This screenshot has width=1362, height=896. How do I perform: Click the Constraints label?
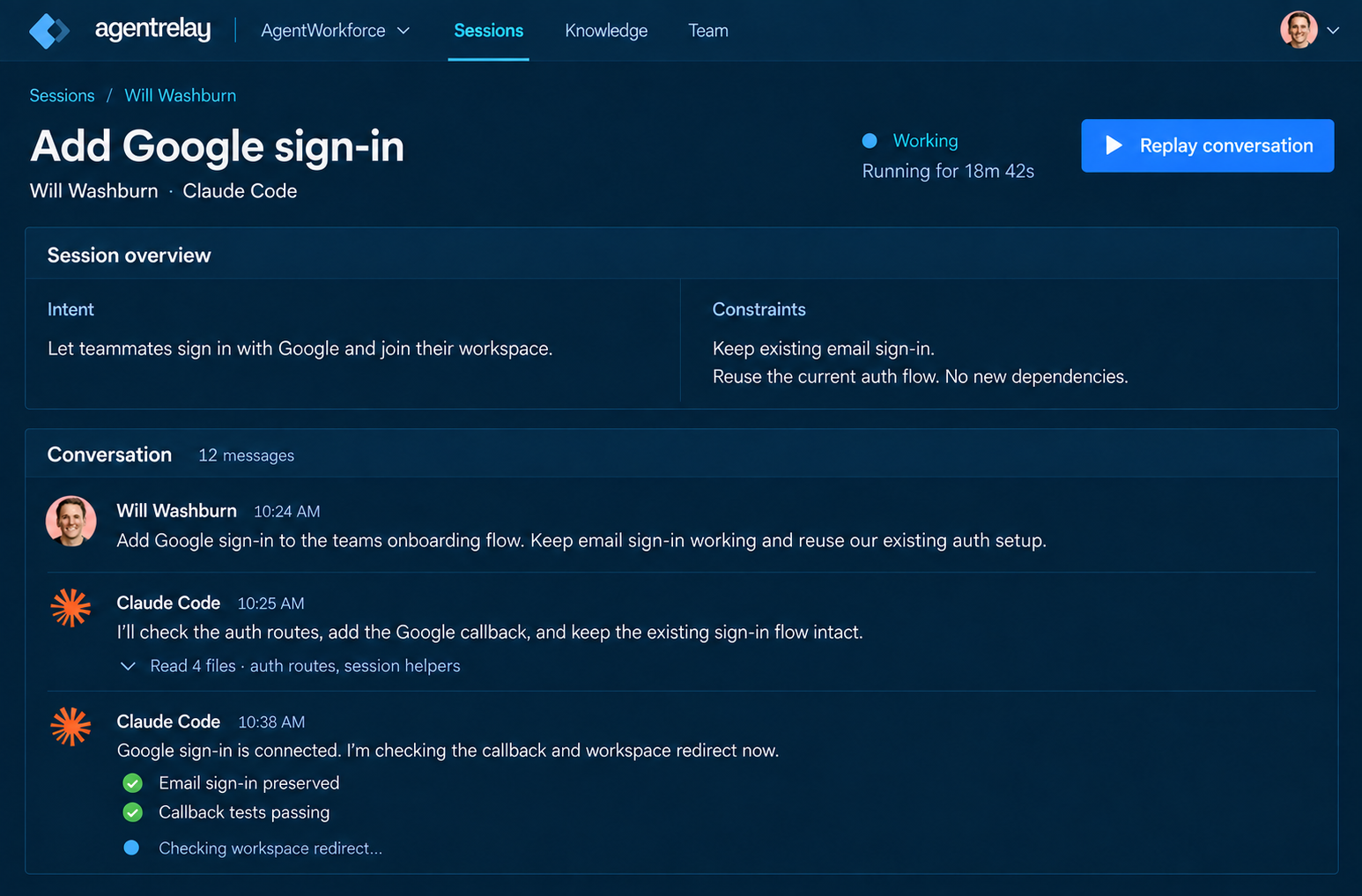(x=759, y=309)
